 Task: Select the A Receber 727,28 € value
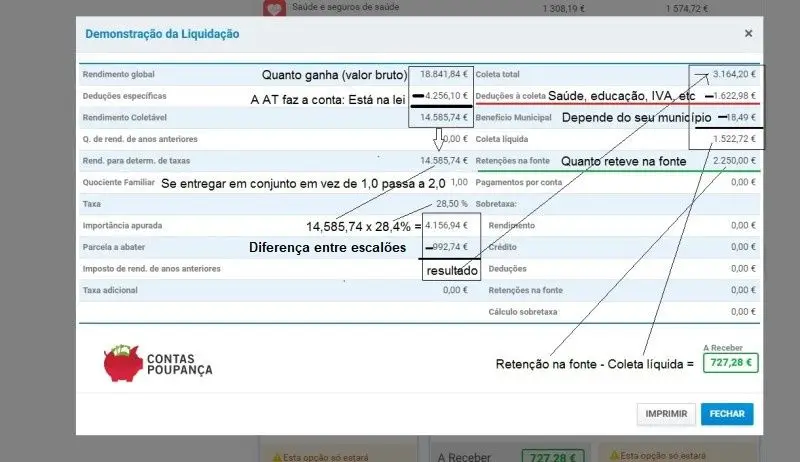(731, 363)
